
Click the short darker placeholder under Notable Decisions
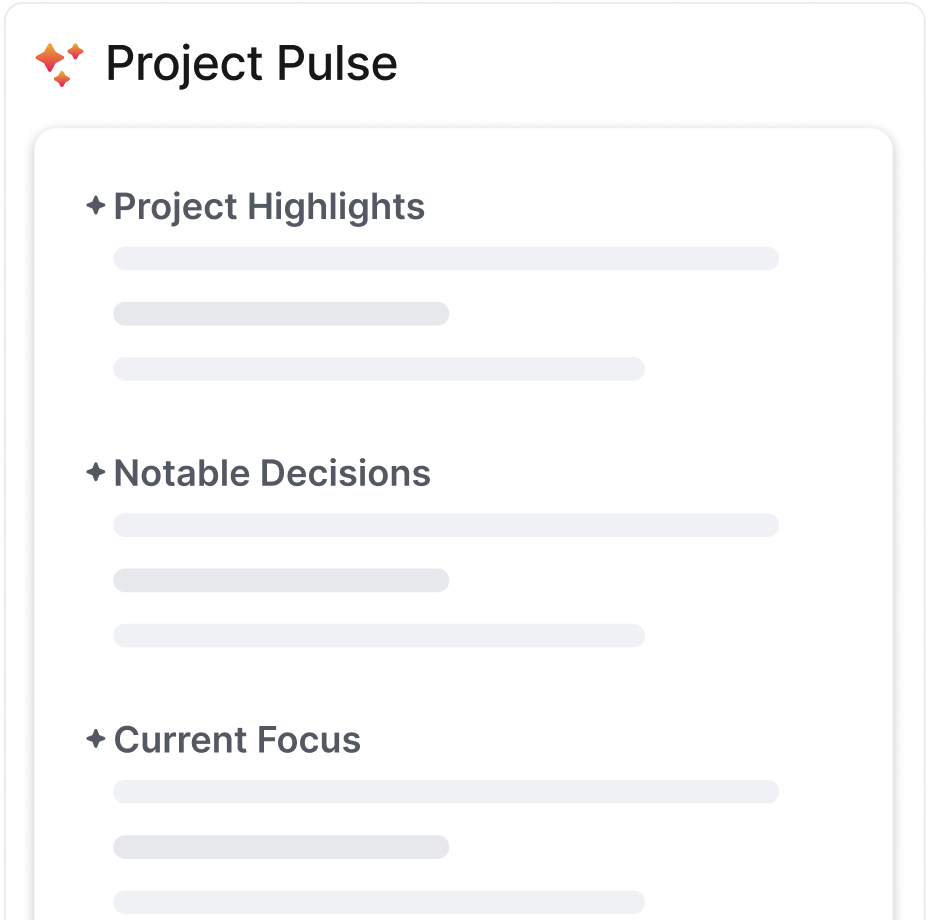coord(281,580)
